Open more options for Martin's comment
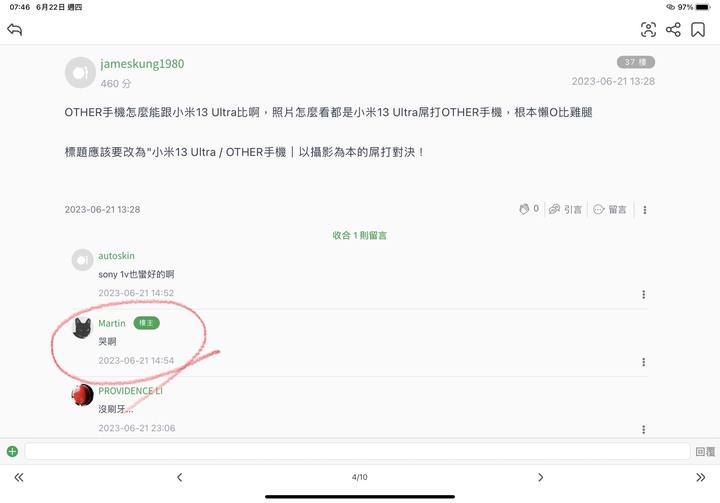This screenshot has height=503, width=720. (x=643, y=362)
